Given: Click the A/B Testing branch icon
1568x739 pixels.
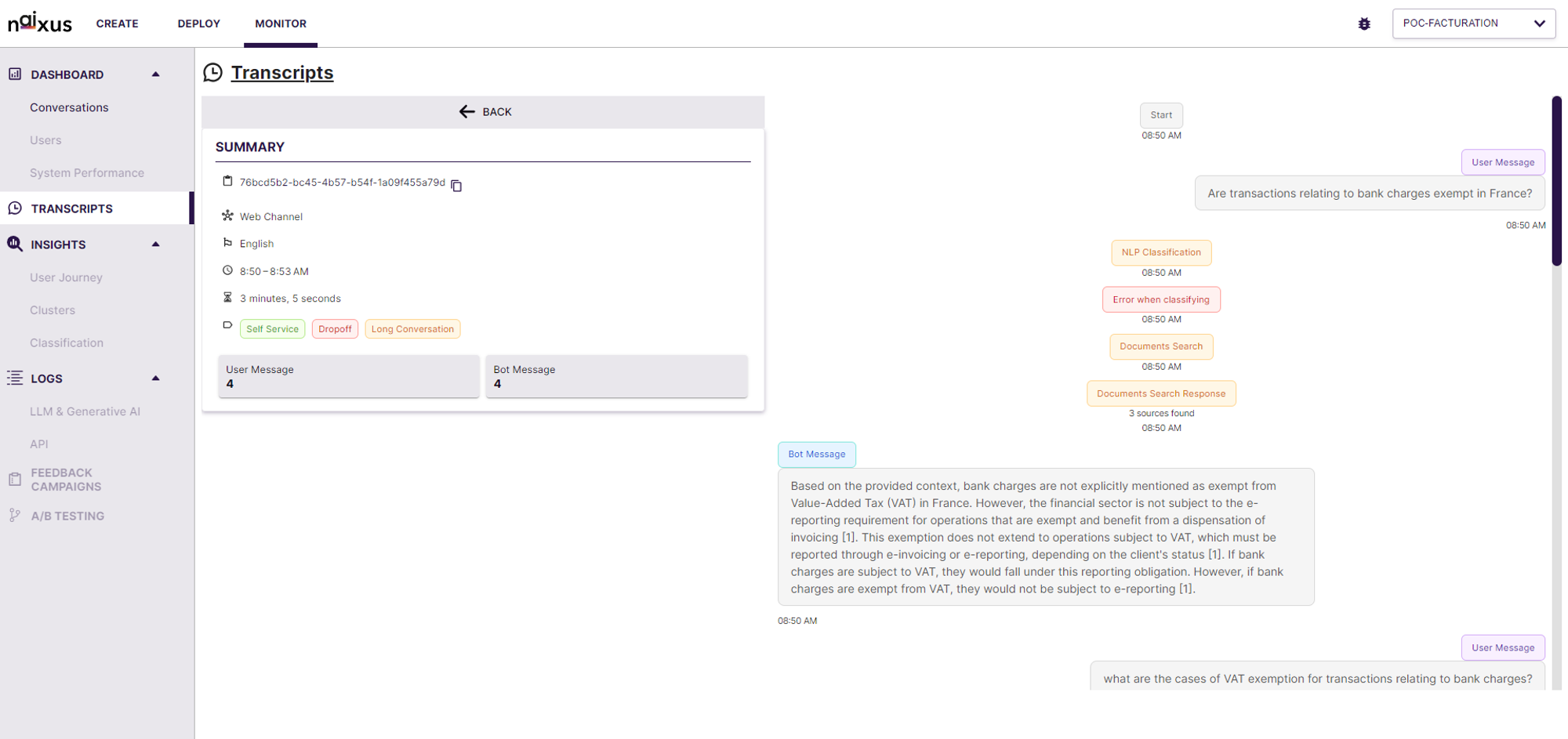Looking at the screenshot, I should click(x=15, y=515).
